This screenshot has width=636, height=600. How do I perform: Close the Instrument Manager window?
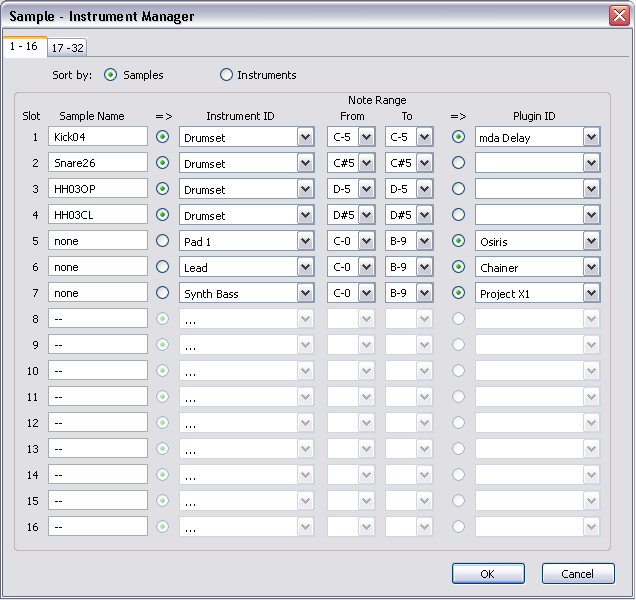(x=619, y=16)
